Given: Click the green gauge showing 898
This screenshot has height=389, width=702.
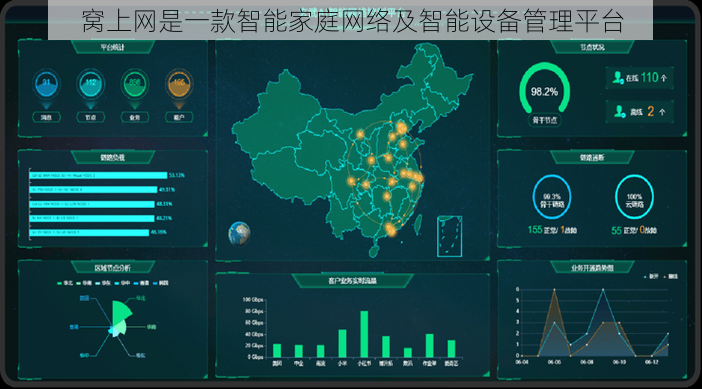Looking at the screenshot, I should 135,84.
